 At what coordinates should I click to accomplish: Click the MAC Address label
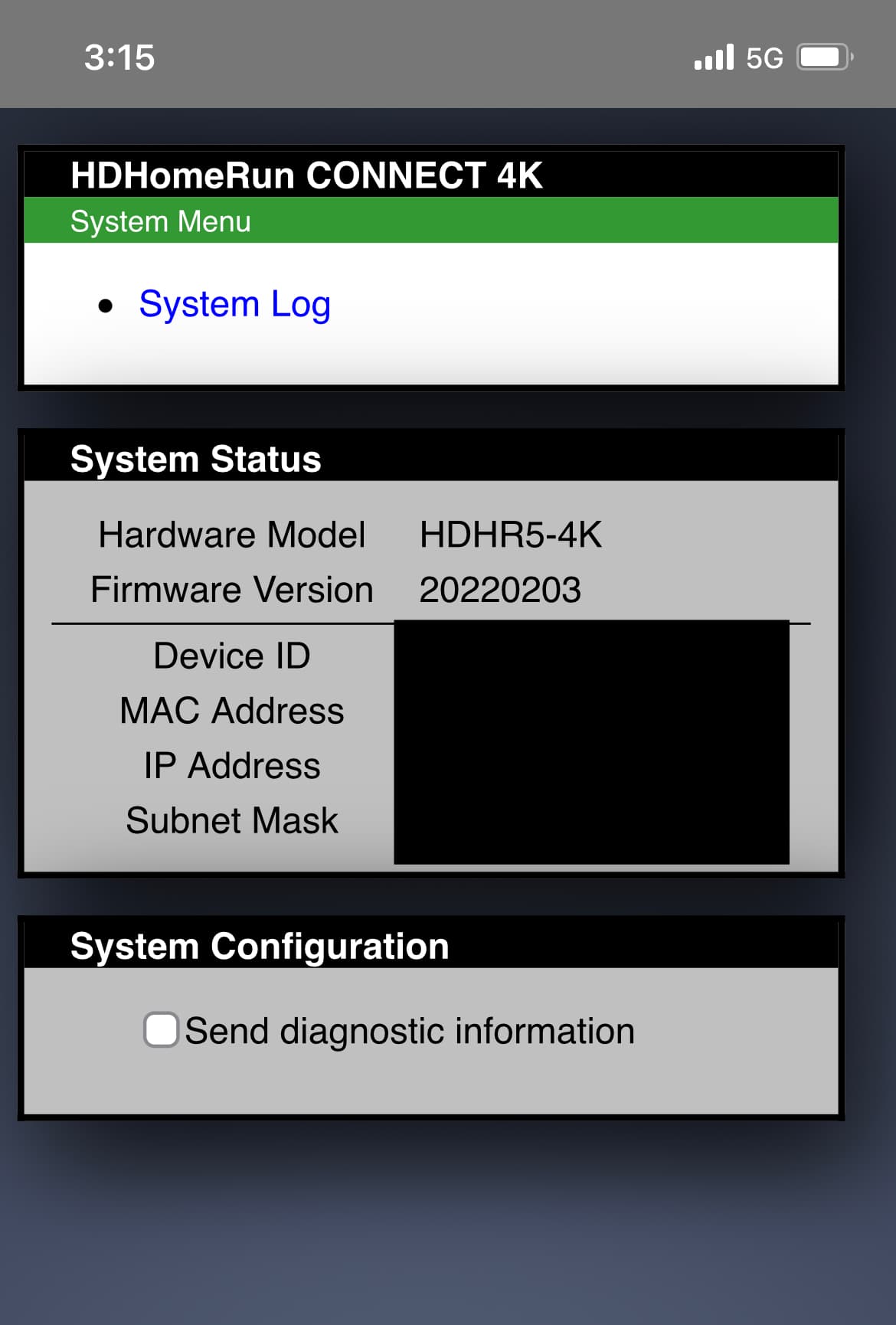[x=232, y=711]
